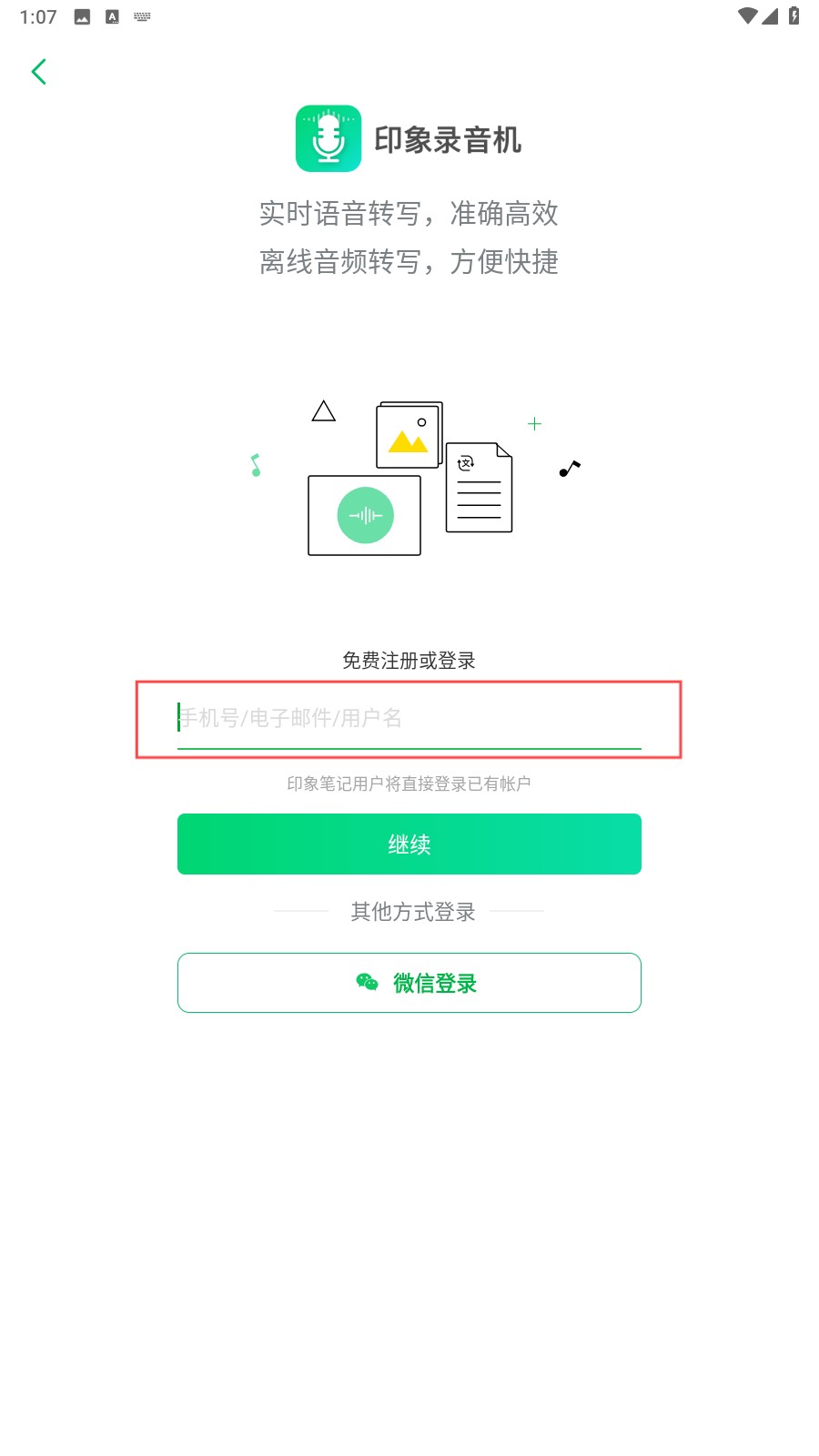Tap the picture frame illustration icon
Viewport: 819px width, 1456px height.
click(x=409, y=435)
